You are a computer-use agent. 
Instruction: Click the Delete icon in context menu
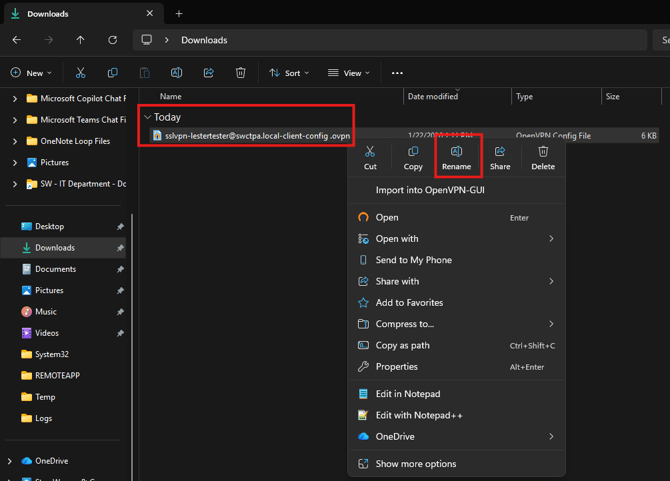click(x=543, y=152)
